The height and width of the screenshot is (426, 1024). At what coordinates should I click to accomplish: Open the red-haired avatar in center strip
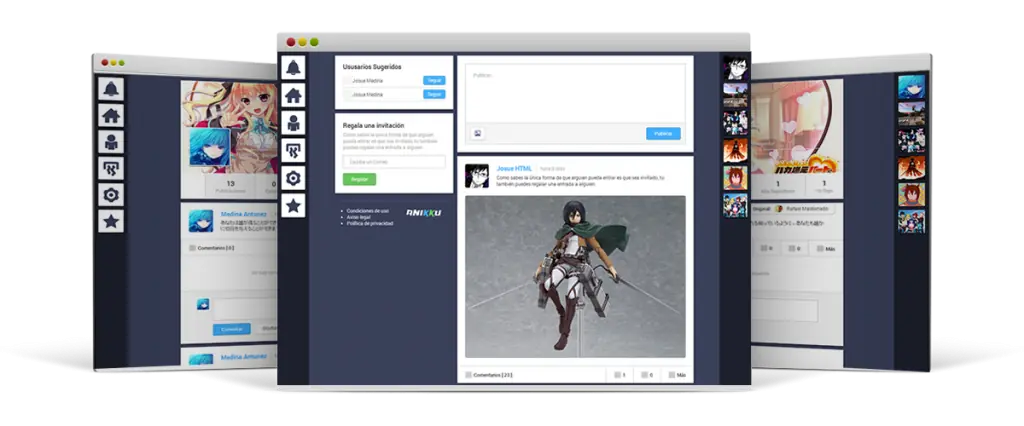(x=735, y=177)
